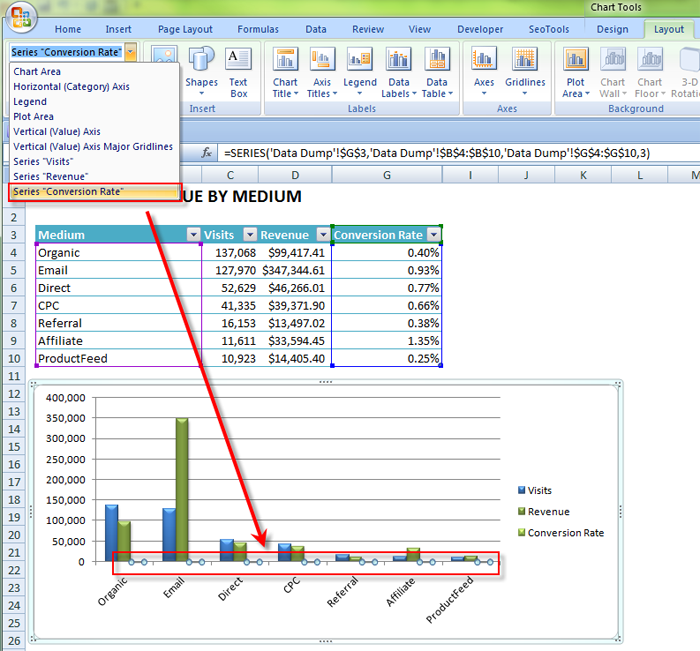The width and height of the screenshot is (700, 651).
Task: Switch to the chart Design tab
Action: 612,29
